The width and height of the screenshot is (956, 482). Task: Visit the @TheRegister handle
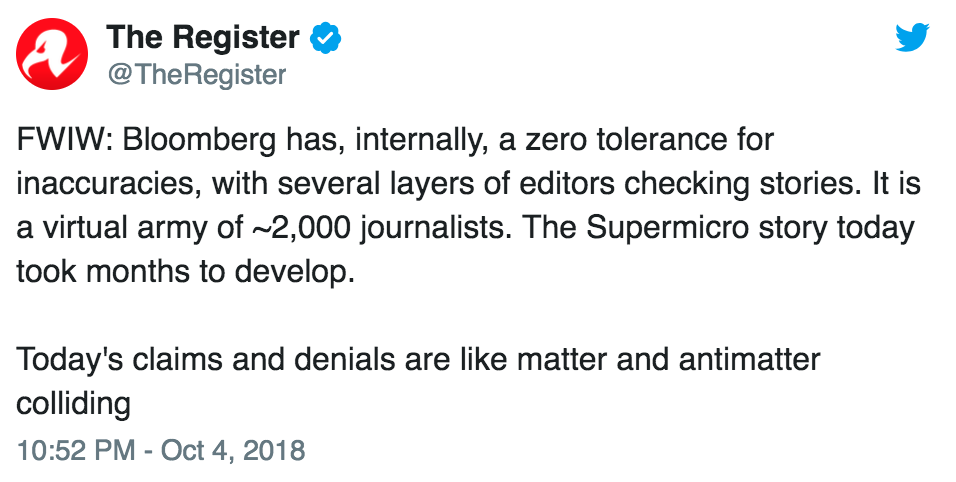click(196, 75)
